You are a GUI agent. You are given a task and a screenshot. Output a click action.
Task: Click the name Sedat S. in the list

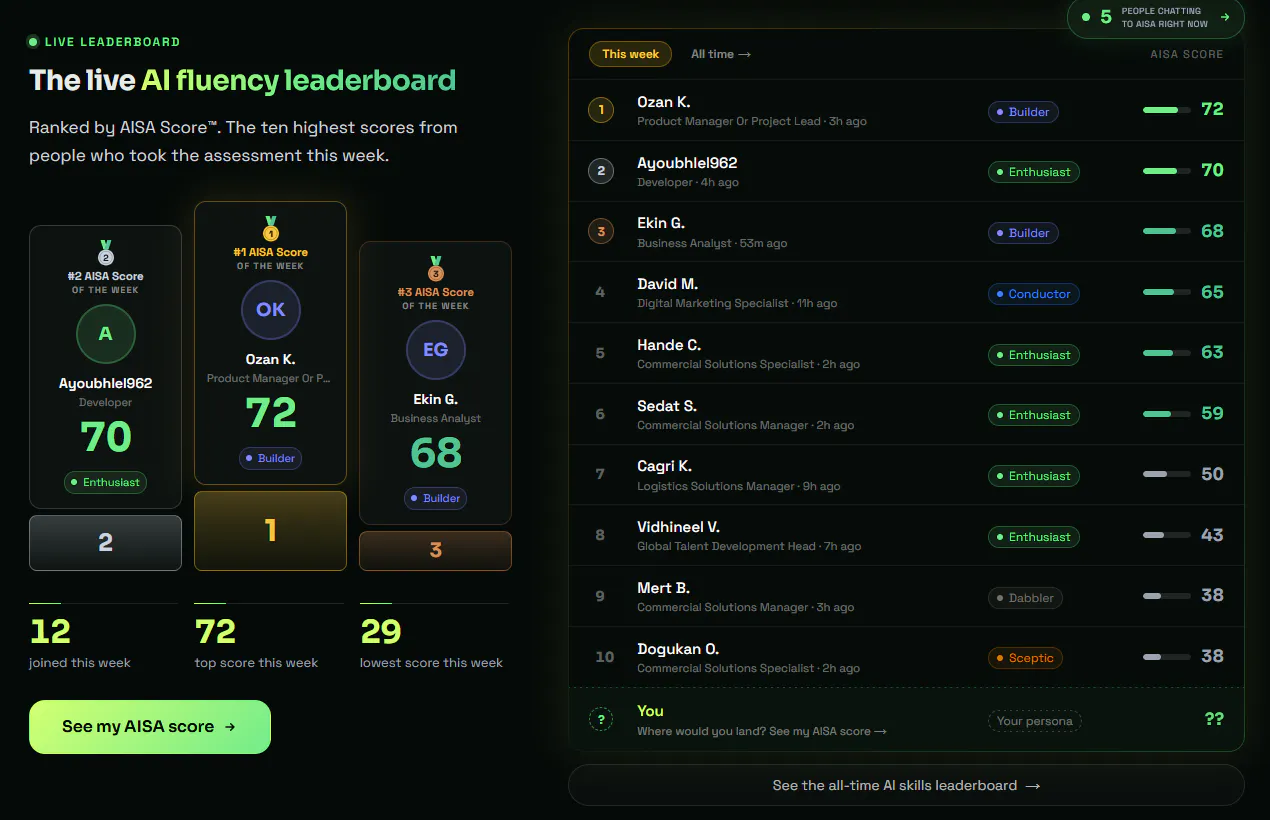coord(667,406)
